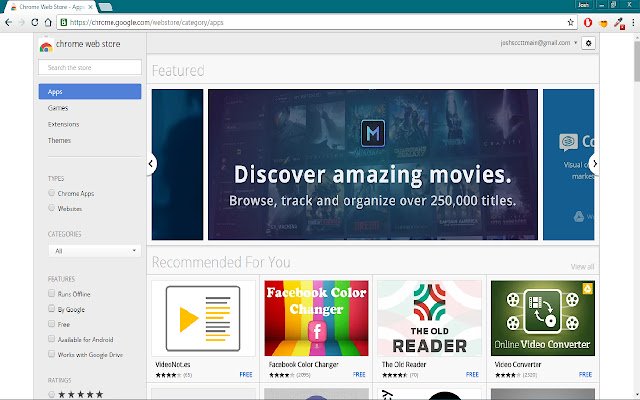
Task: Click The Old Reader thumbnail image
Action: click(x=429, y=318)
